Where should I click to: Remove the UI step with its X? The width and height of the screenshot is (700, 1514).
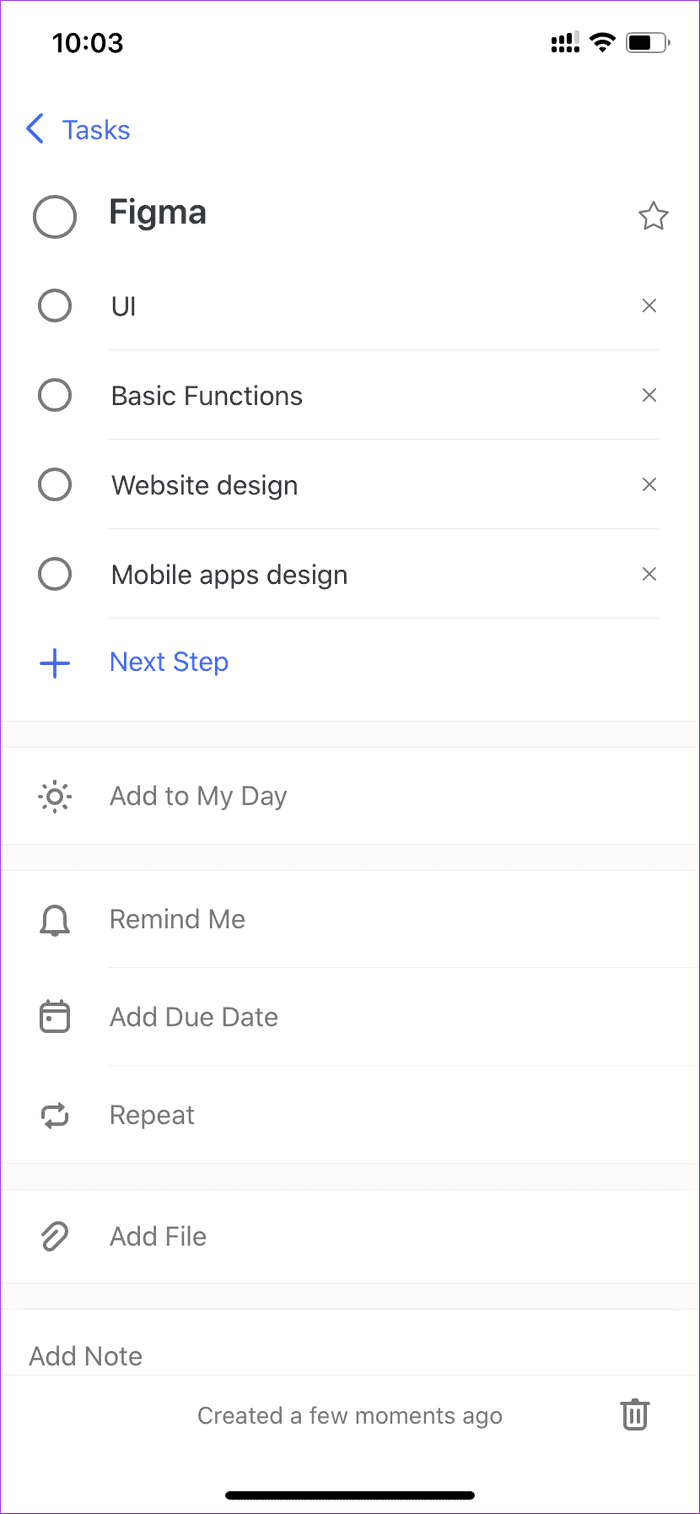pos(649,306)
